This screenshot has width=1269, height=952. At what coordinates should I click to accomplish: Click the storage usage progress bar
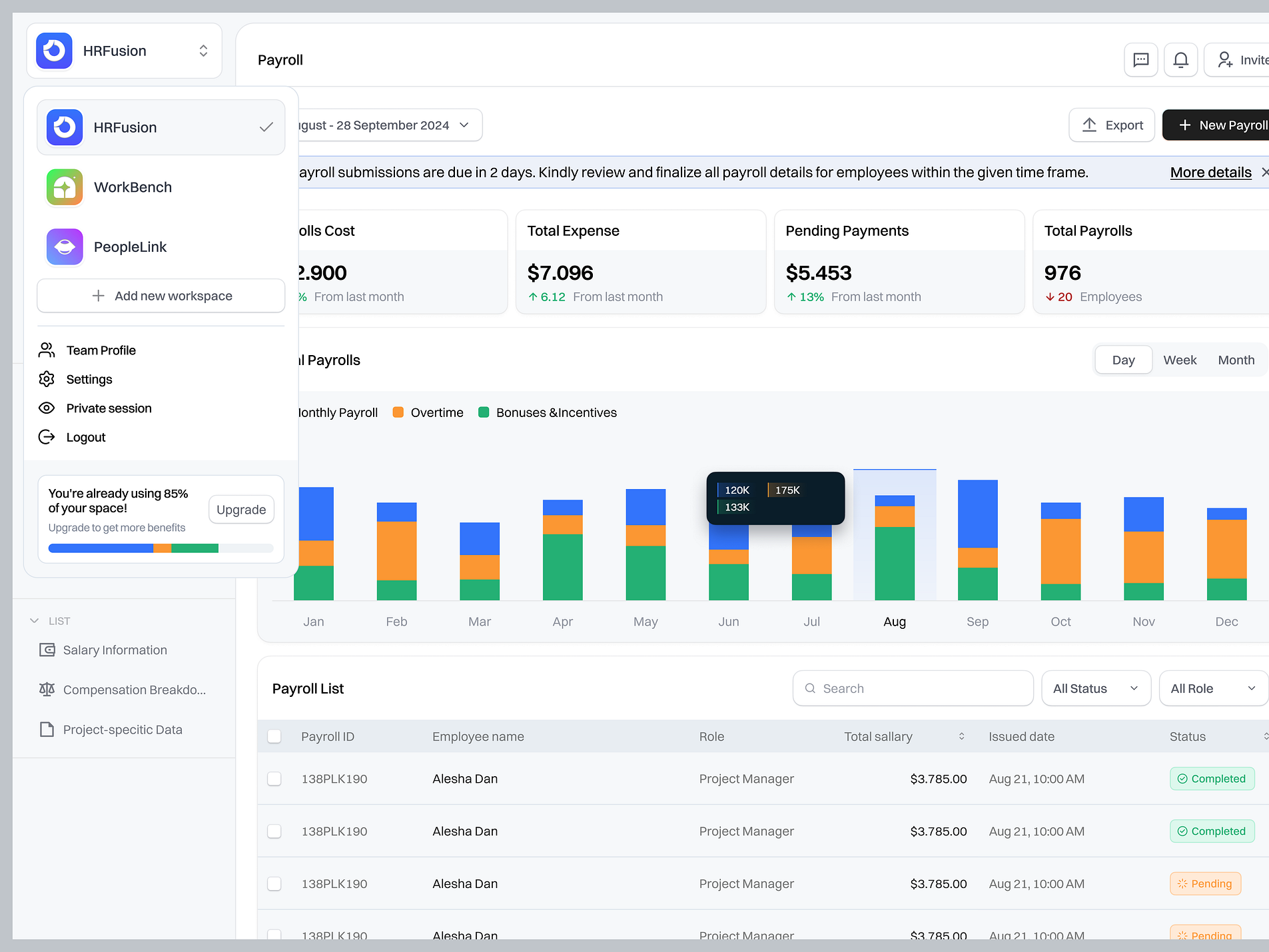(160, 548)
